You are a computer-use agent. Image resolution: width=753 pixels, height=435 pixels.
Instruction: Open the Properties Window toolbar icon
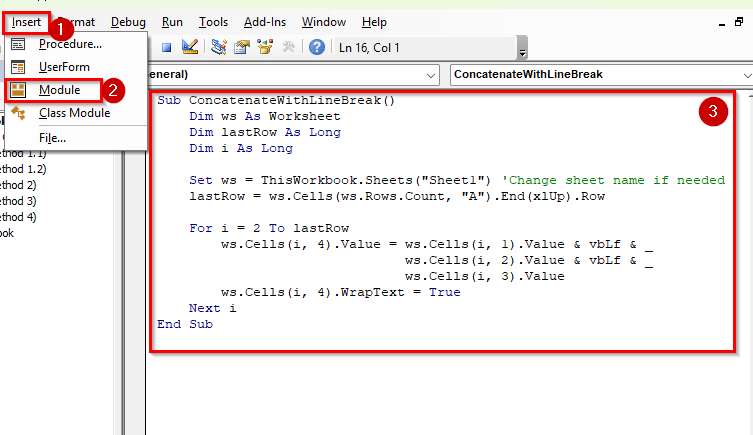tap(242, 47)
